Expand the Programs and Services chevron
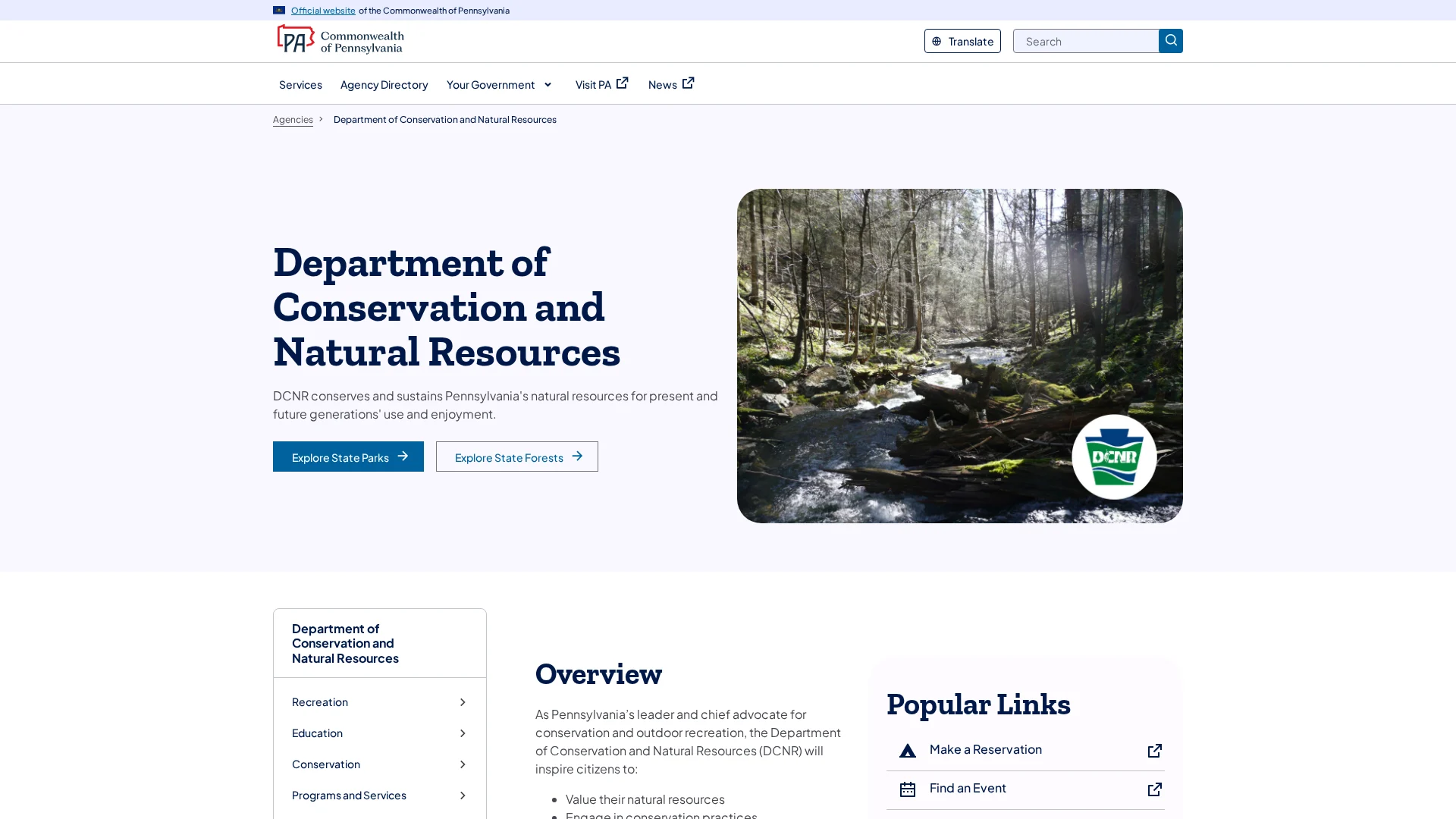The height and width of the screenshot is (819, 1456). coord(463,795)
